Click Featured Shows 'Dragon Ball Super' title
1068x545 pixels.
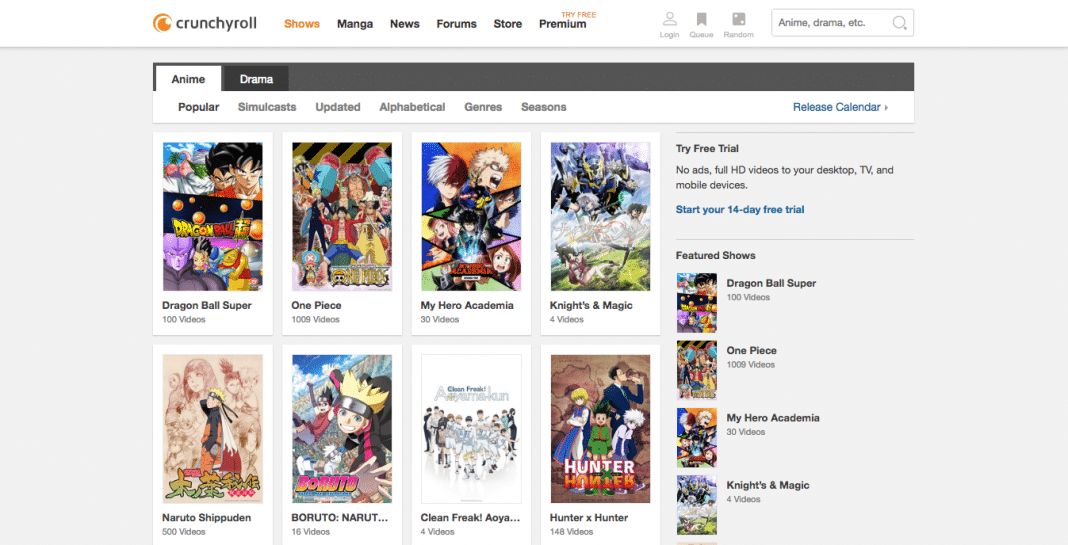[771, 283]
